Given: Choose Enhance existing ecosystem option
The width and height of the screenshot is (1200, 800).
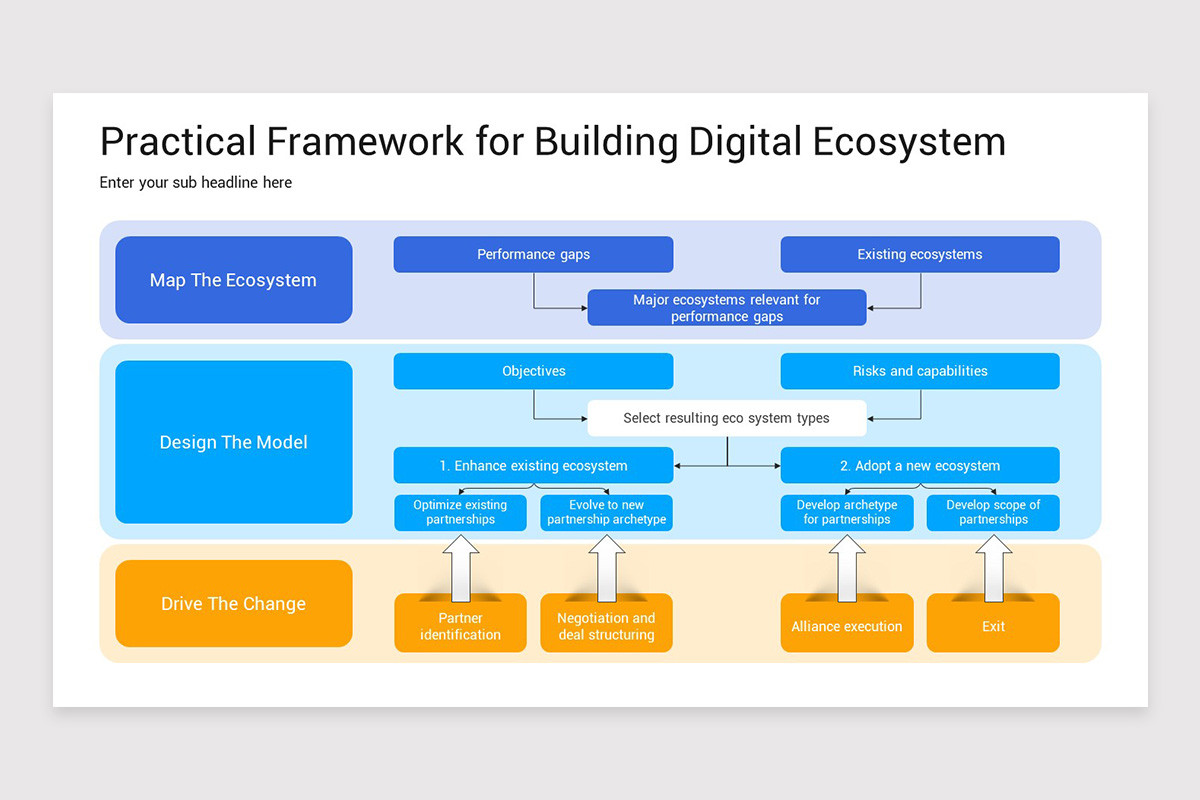Looking at the screenshot, I should [x=533, y=465].
